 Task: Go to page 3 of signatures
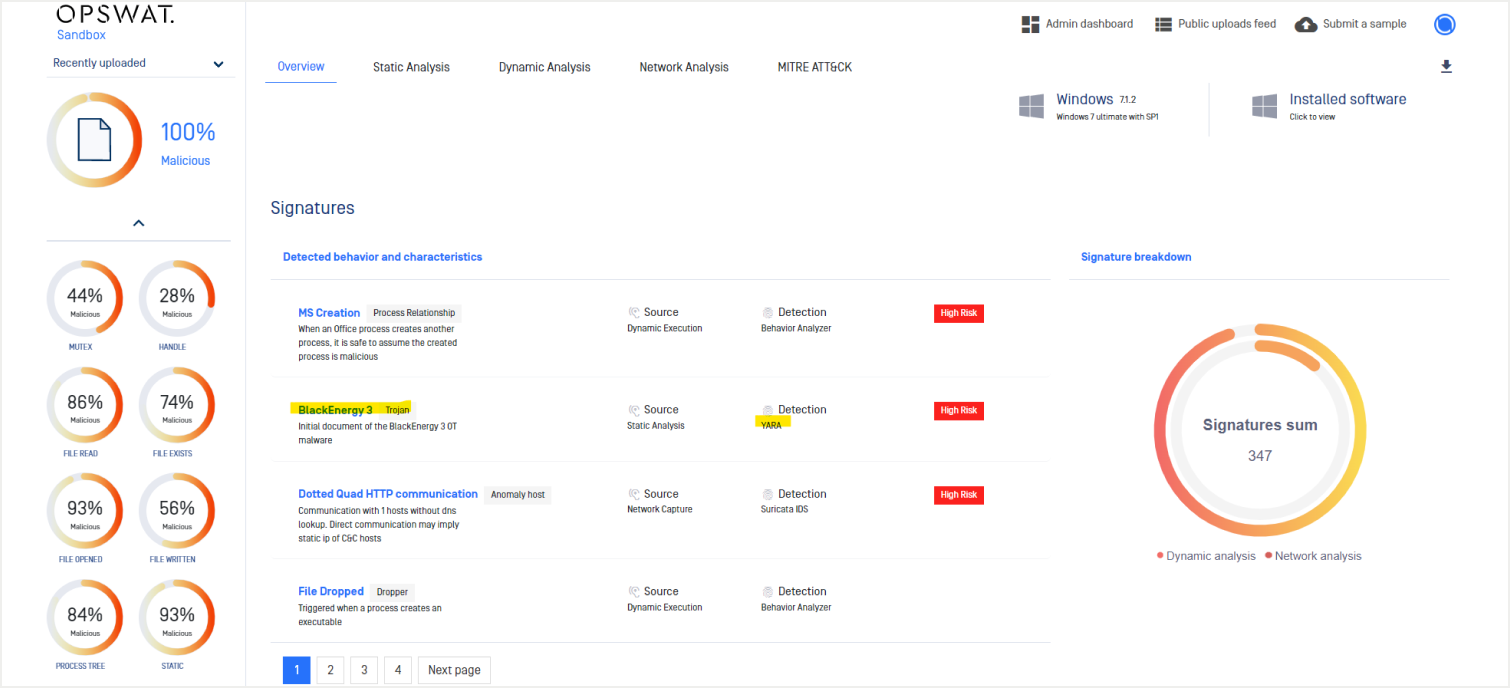pos(364,670)
